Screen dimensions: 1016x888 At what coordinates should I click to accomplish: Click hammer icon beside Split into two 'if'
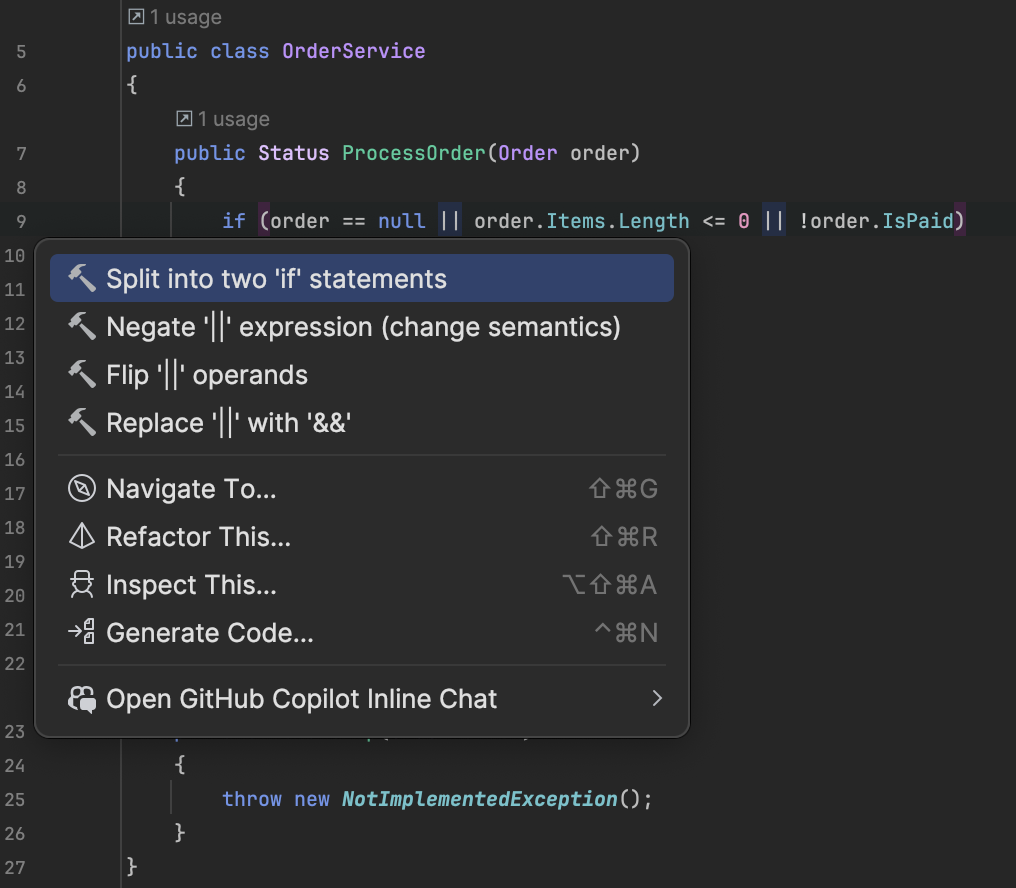[x=81, y=278]
